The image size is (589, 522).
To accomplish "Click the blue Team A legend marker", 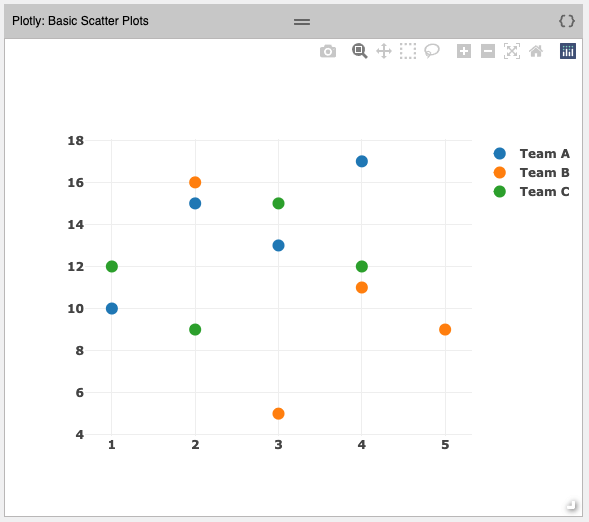I will 500,154.
